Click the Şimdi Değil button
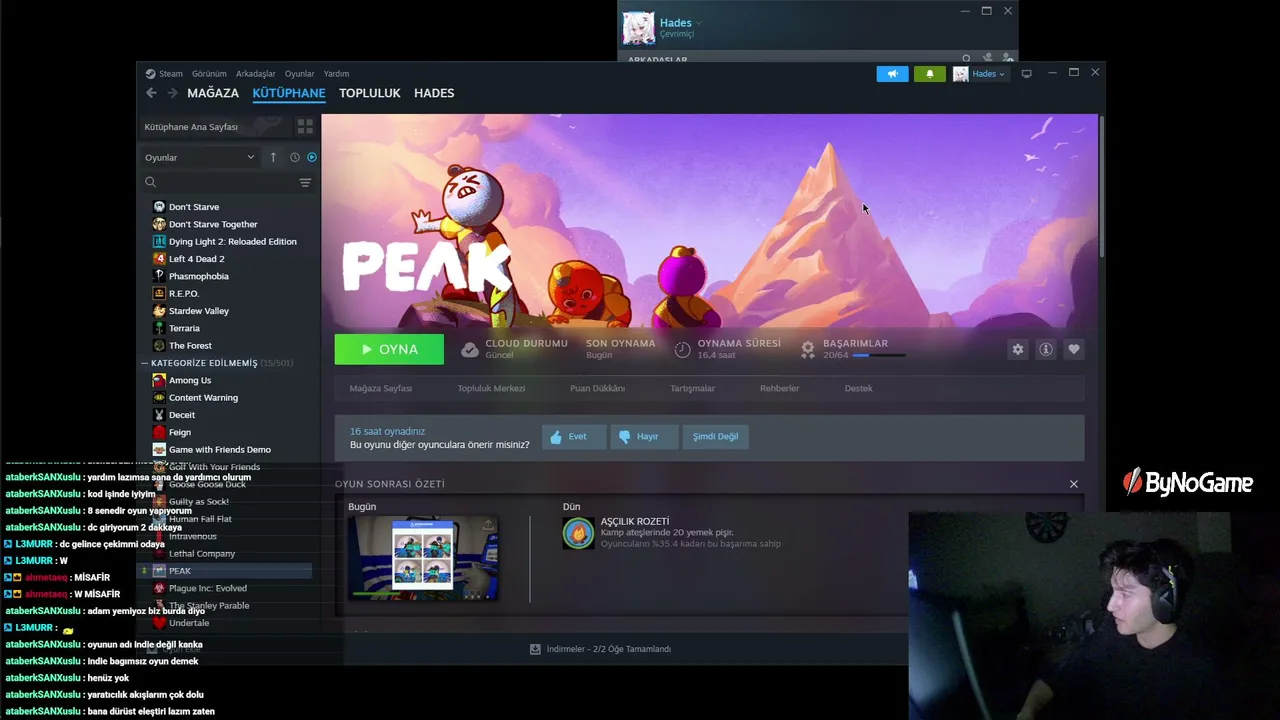 [715, 437]
